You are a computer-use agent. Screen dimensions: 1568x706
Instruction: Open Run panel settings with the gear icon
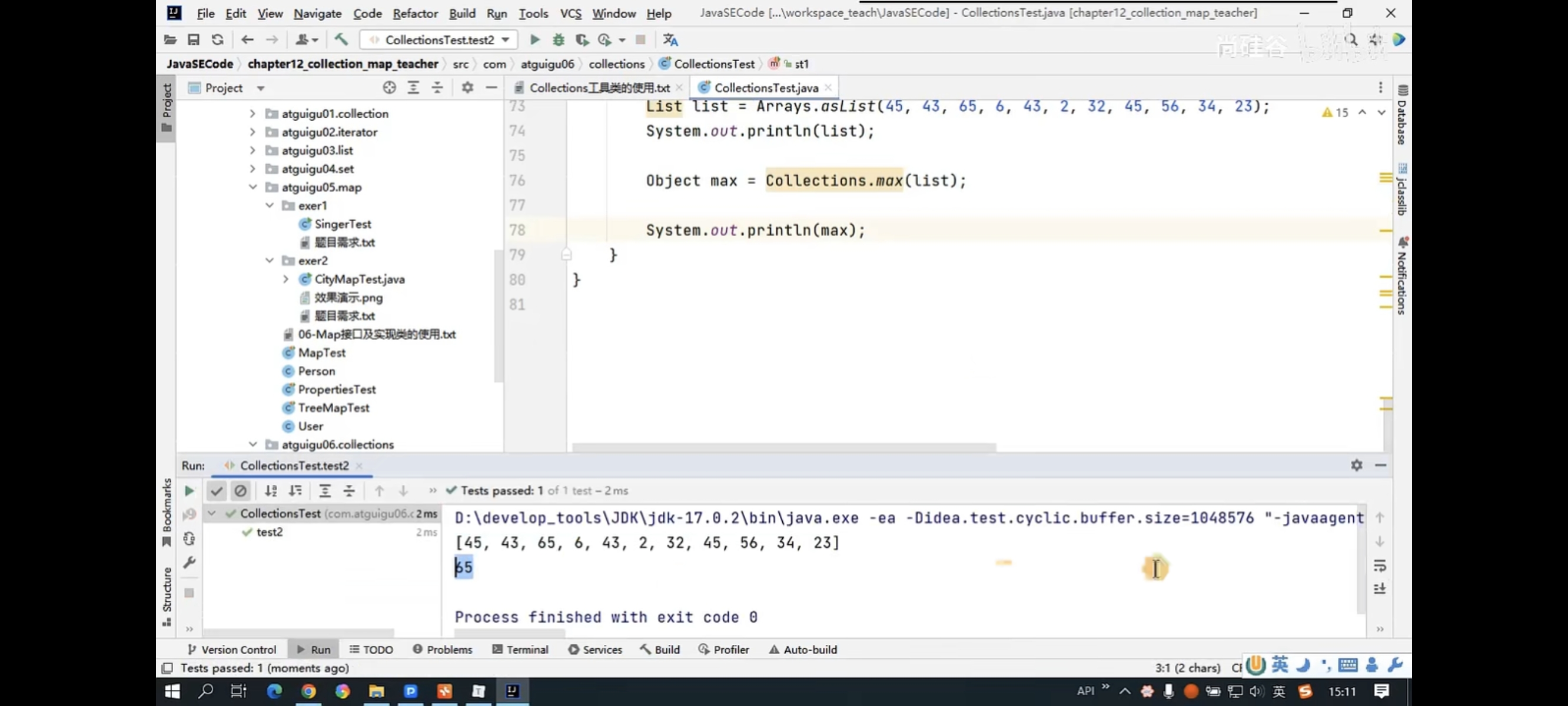coord(1356,465)
